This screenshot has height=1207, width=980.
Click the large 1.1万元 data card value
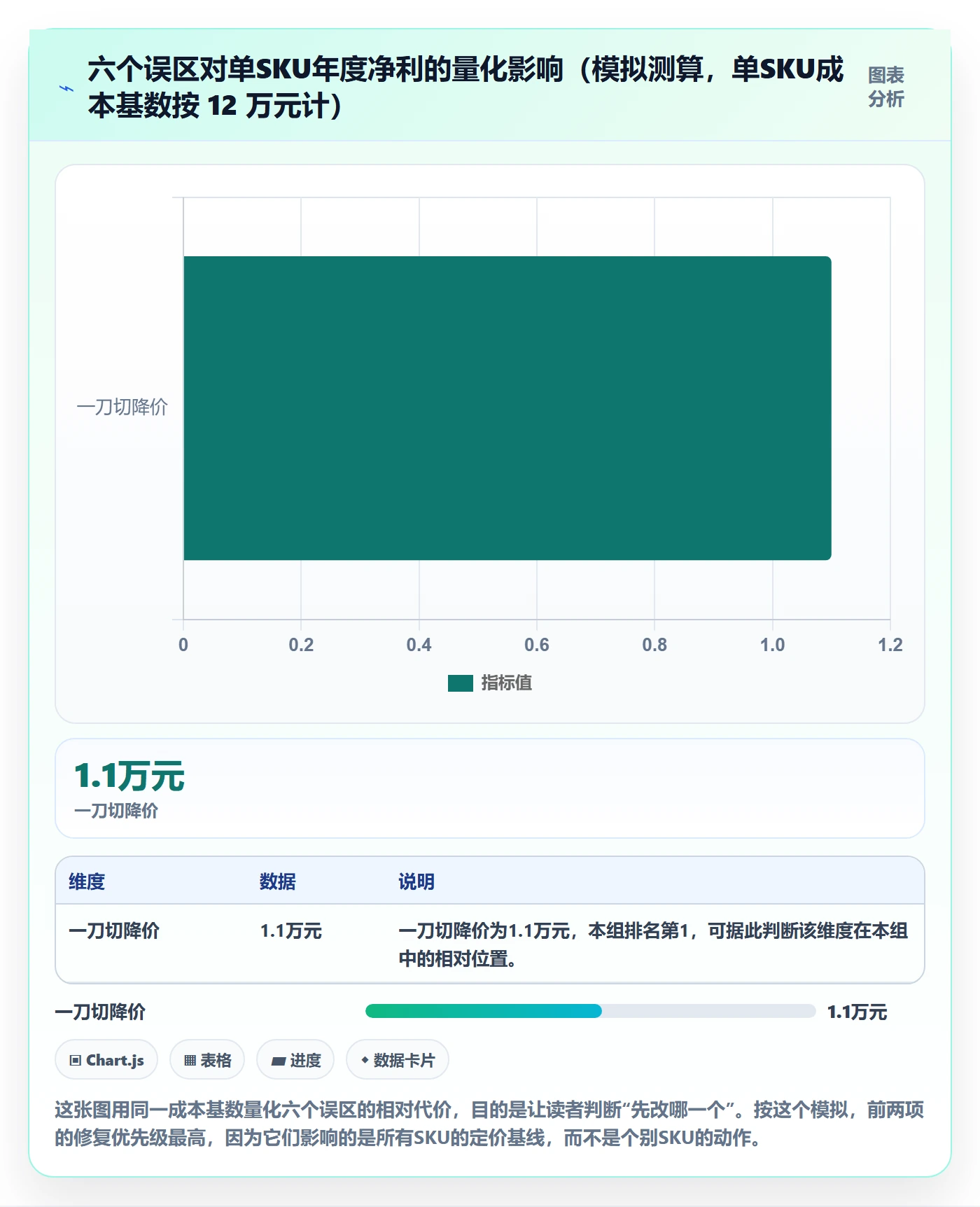click(x=129, y=776)
